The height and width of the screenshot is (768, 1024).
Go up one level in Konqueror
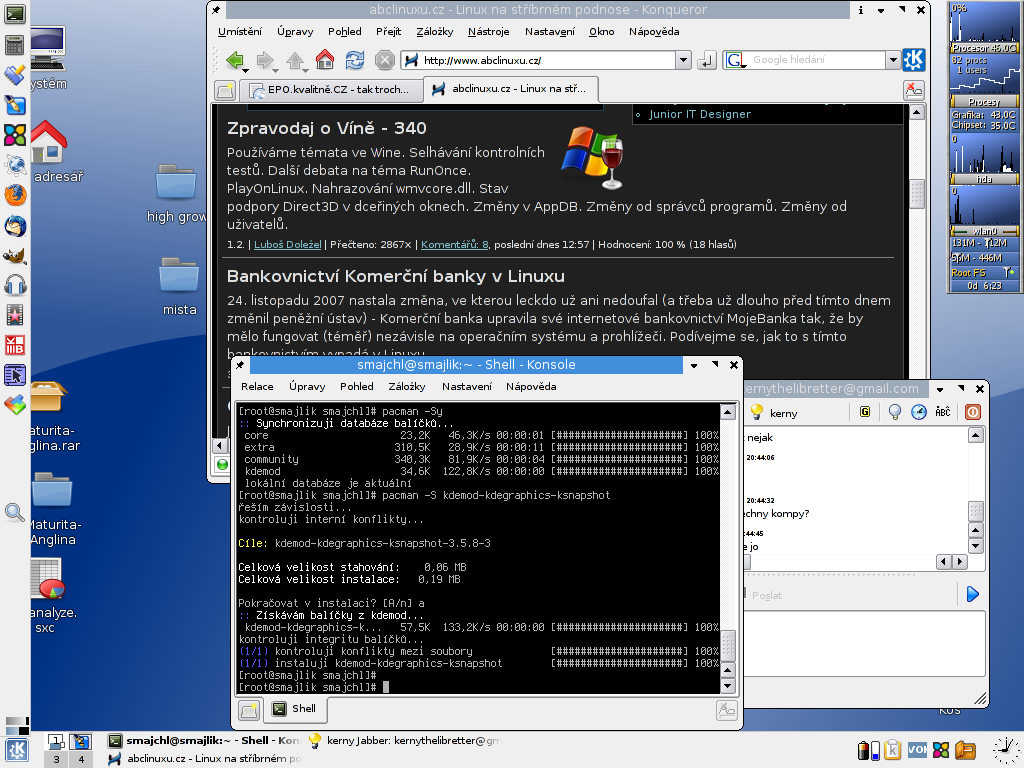point(295,60)
